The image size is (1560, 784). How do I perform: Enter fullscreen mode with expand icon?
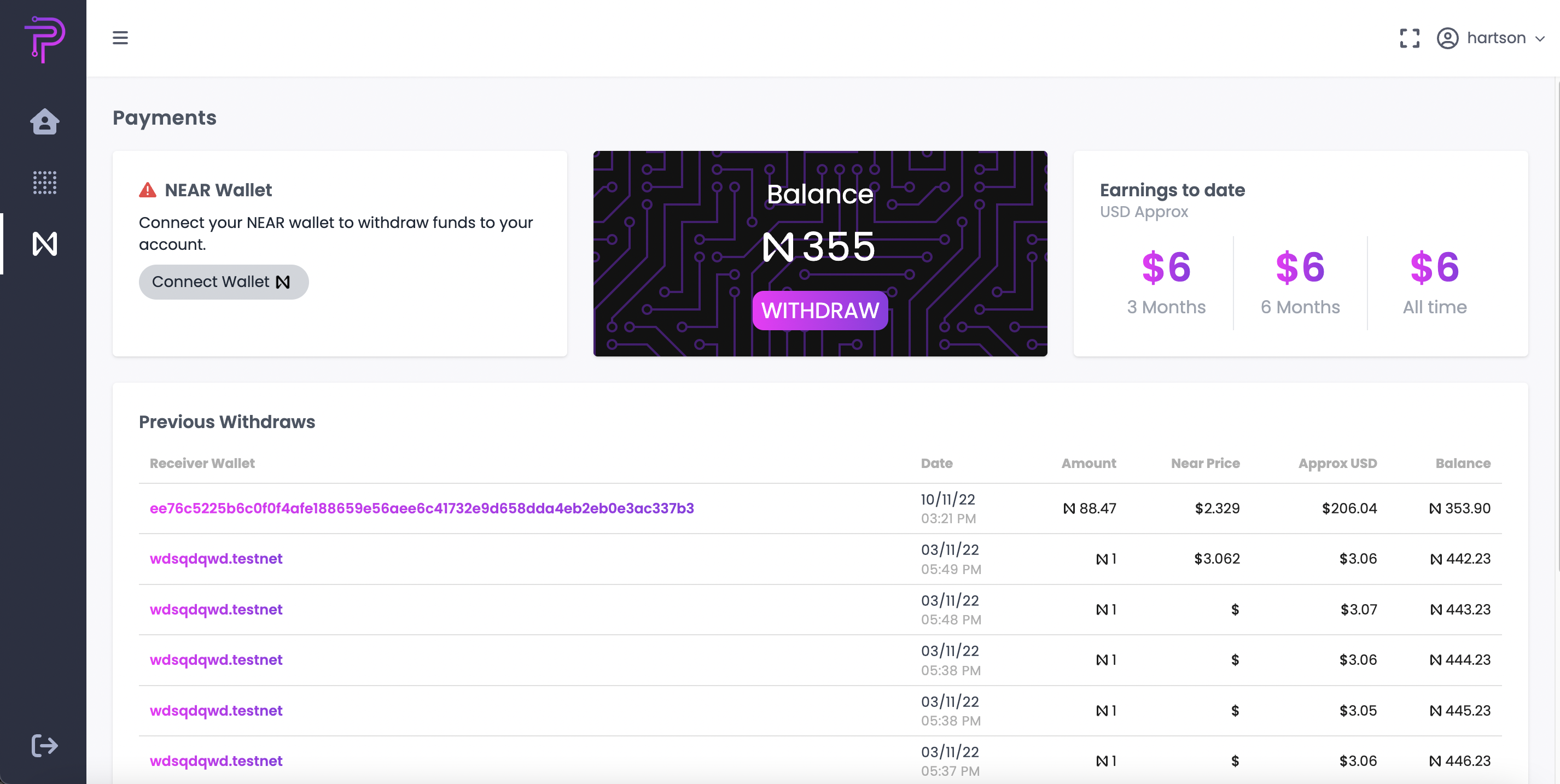click(x=1409, y=38)
